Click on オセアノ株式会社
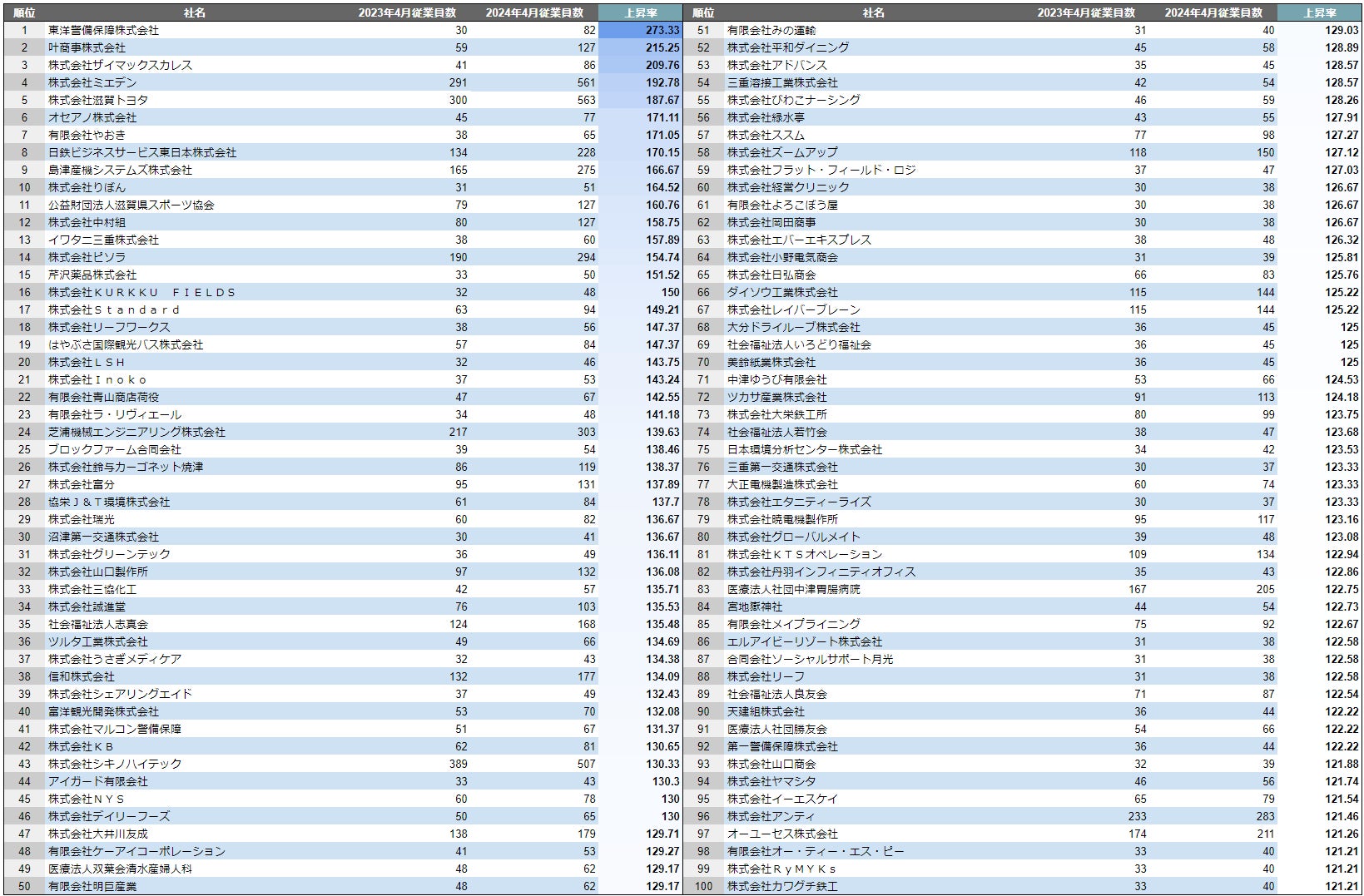The height and width of the screenshot is (896, 1364). [x=92, y=117]
